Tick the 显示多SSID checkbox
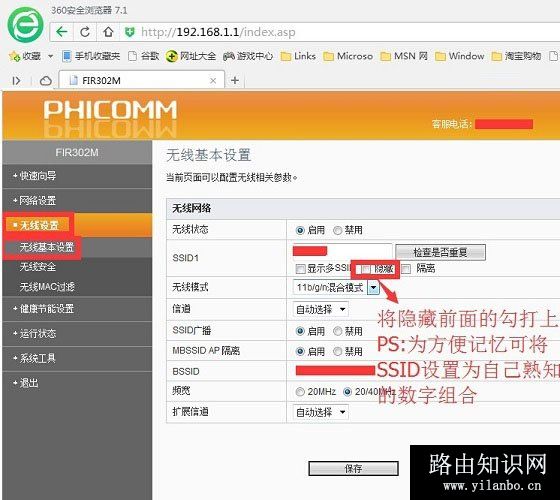560x500 pixels. coord(300,269)
